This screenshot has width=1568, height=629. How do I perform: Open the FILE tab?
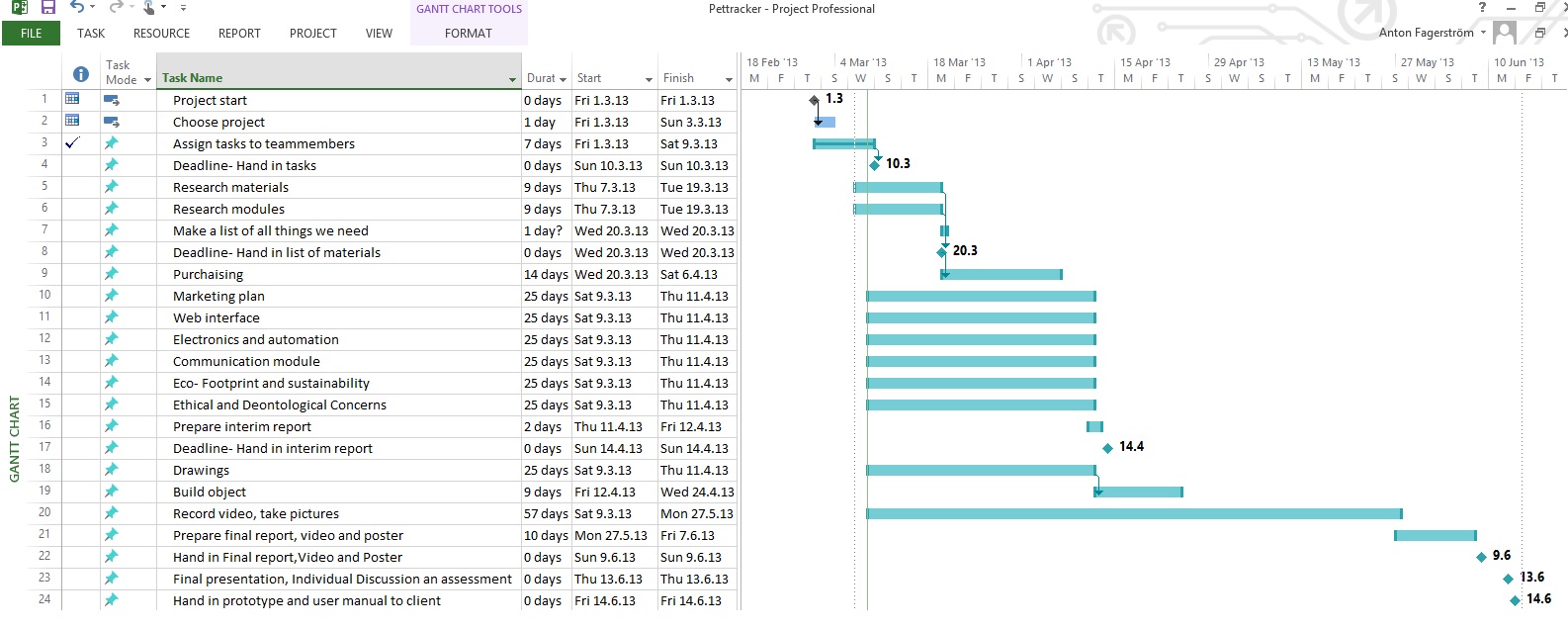(32, 34)
